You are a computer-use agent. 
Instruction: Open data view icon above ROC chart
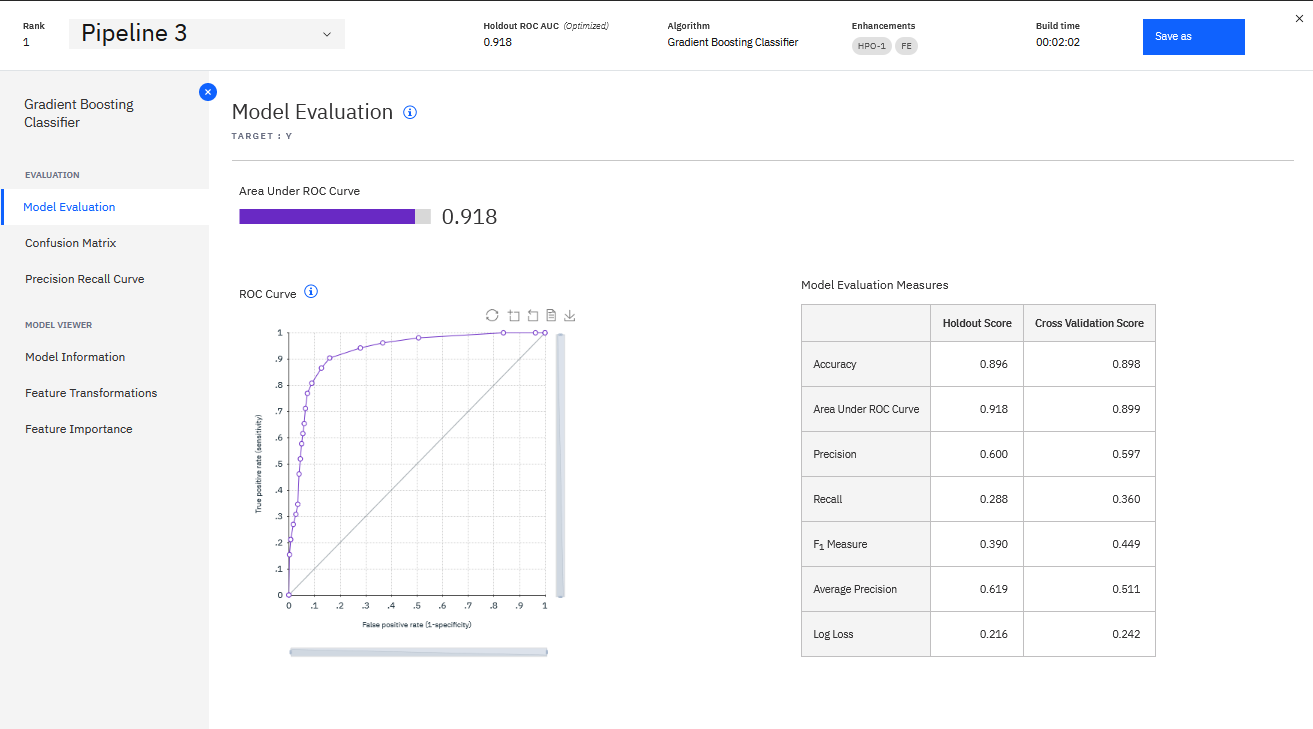(551, 315)
